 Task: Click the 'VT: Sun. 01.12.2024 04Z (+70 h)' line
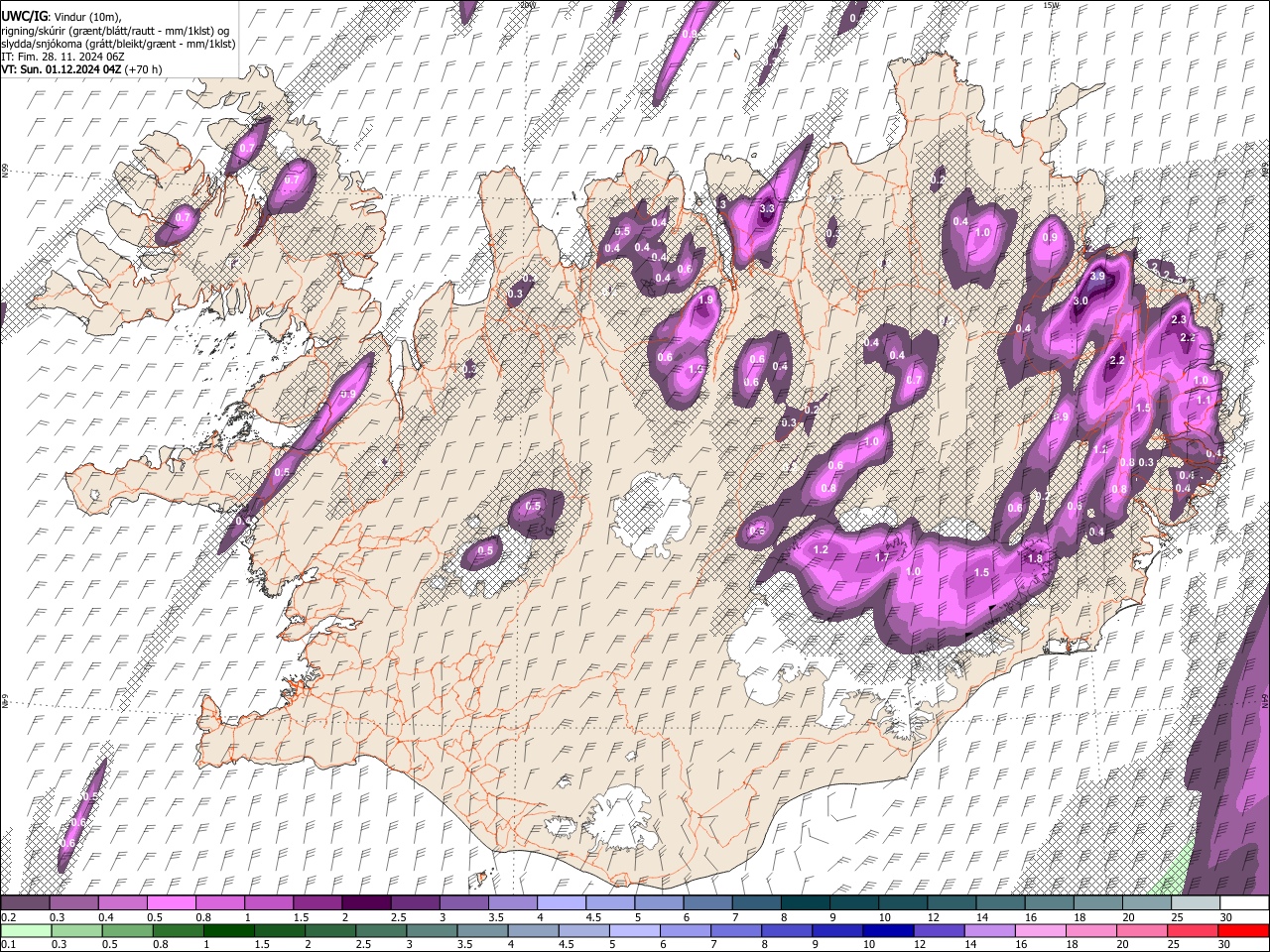[81, 69]
